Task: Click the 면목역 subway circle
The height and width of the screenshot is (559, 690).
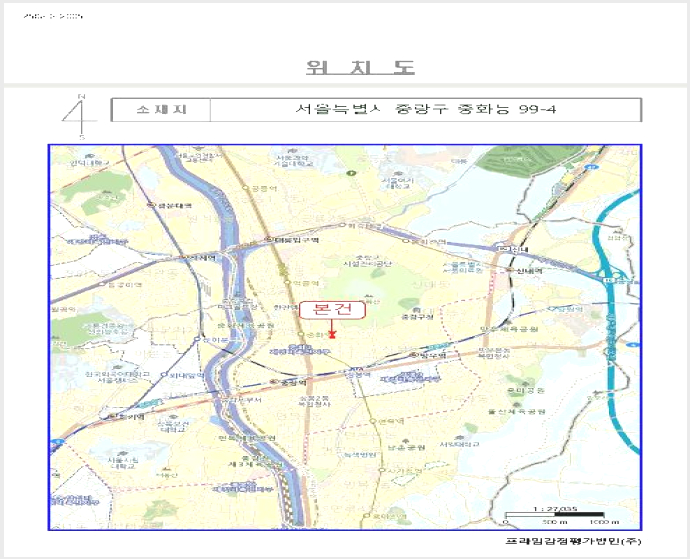Action: coord(372,421)
